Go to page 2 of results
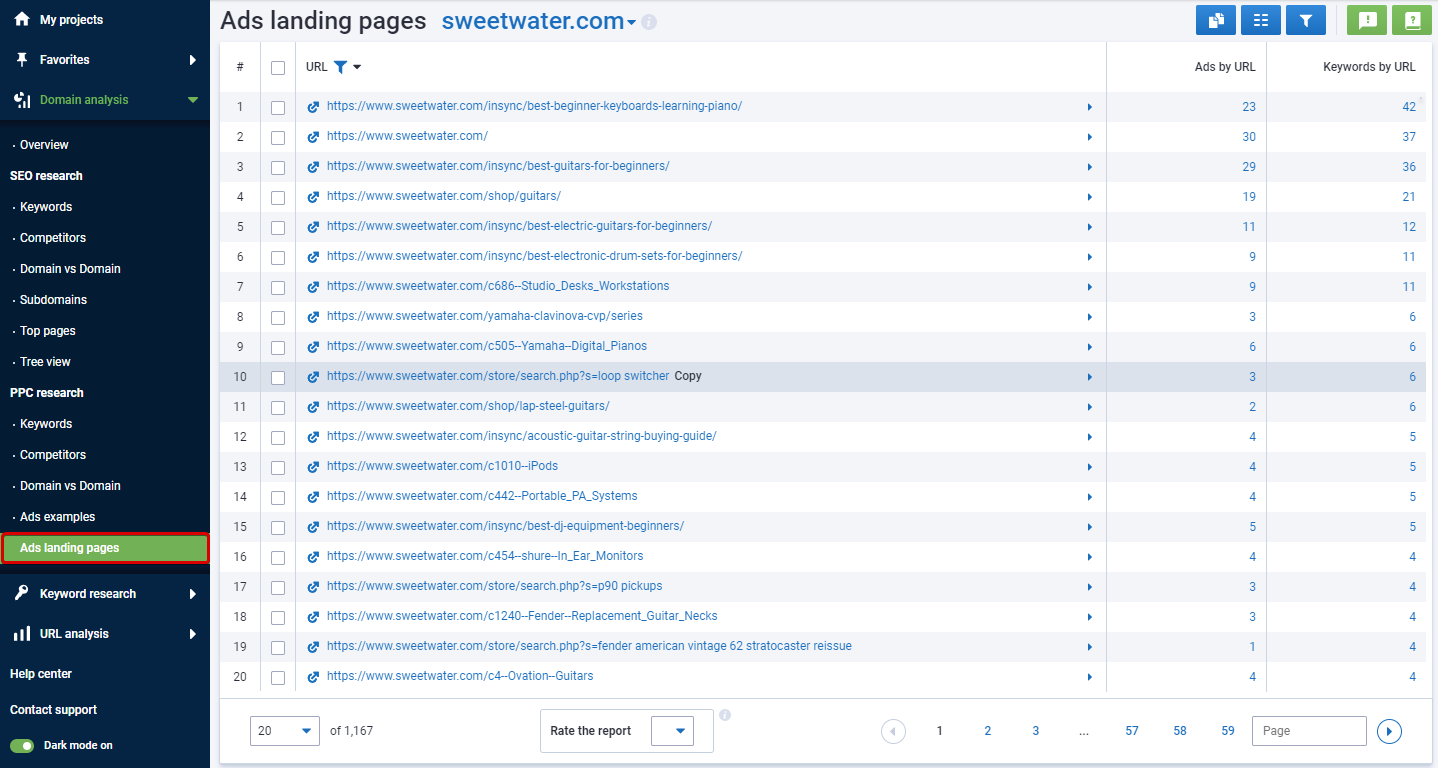Image resolution: width=1438 pixels, height=768 pixels. 987,731
